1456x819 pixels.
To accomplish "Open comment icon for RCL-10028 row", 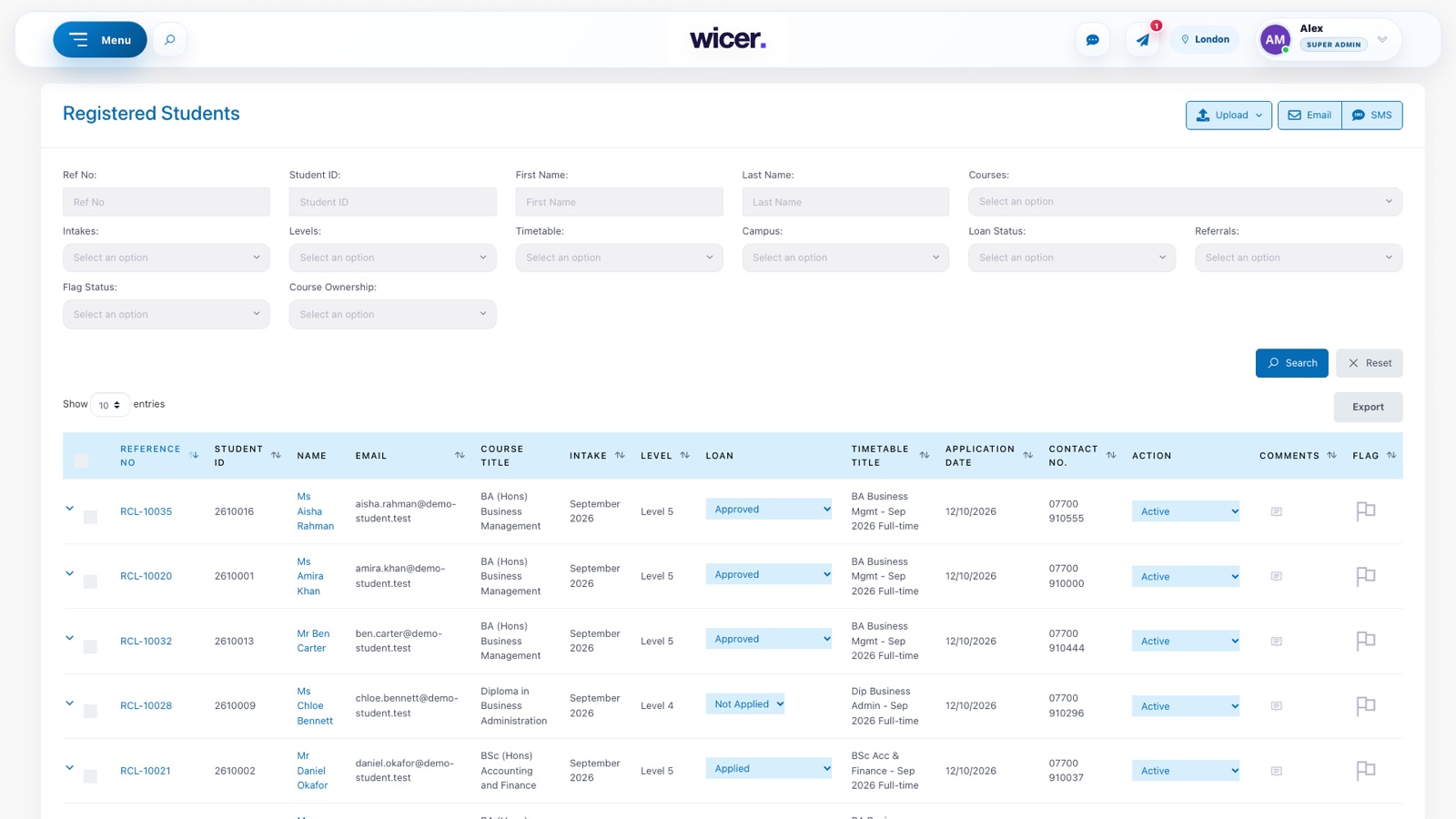I will [x=1277, y=706].
